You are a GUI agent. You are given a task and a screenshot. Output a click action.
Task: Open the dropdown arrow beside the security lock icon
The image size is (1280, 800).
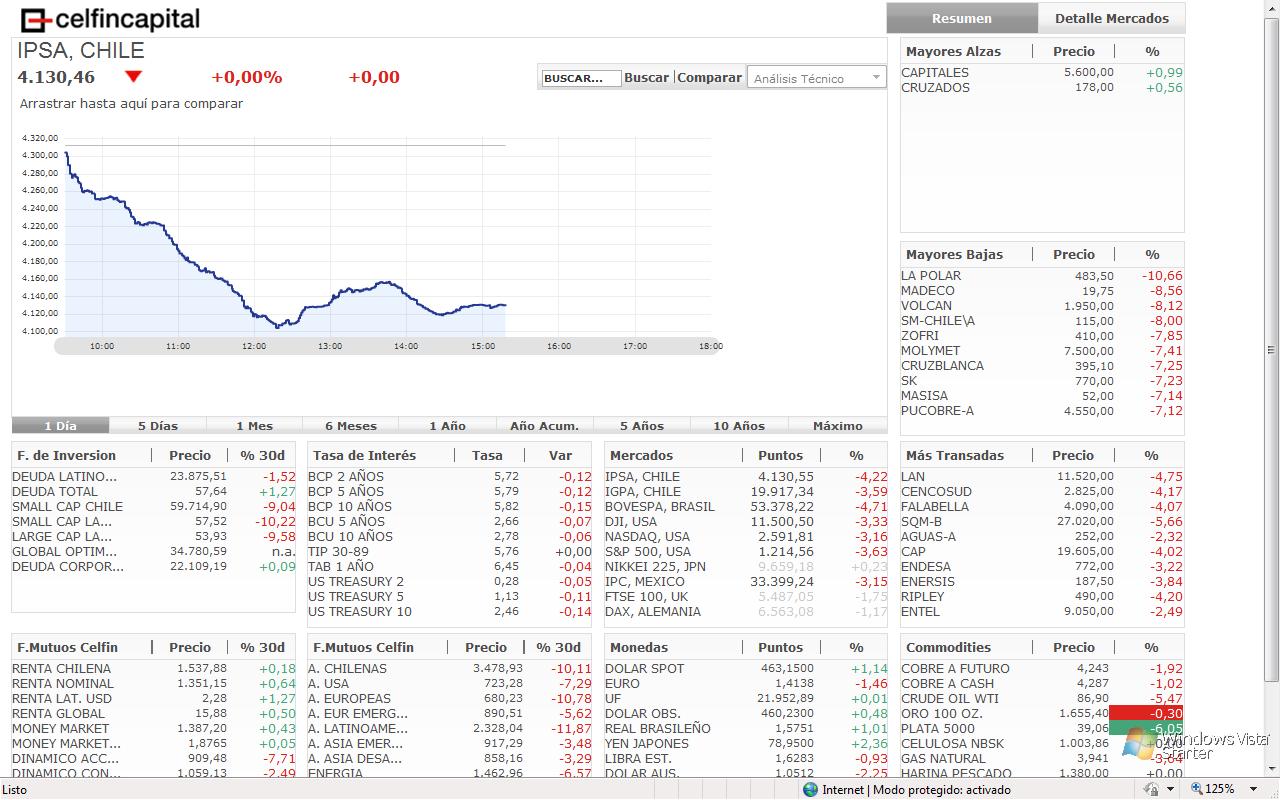point(1170,790)
